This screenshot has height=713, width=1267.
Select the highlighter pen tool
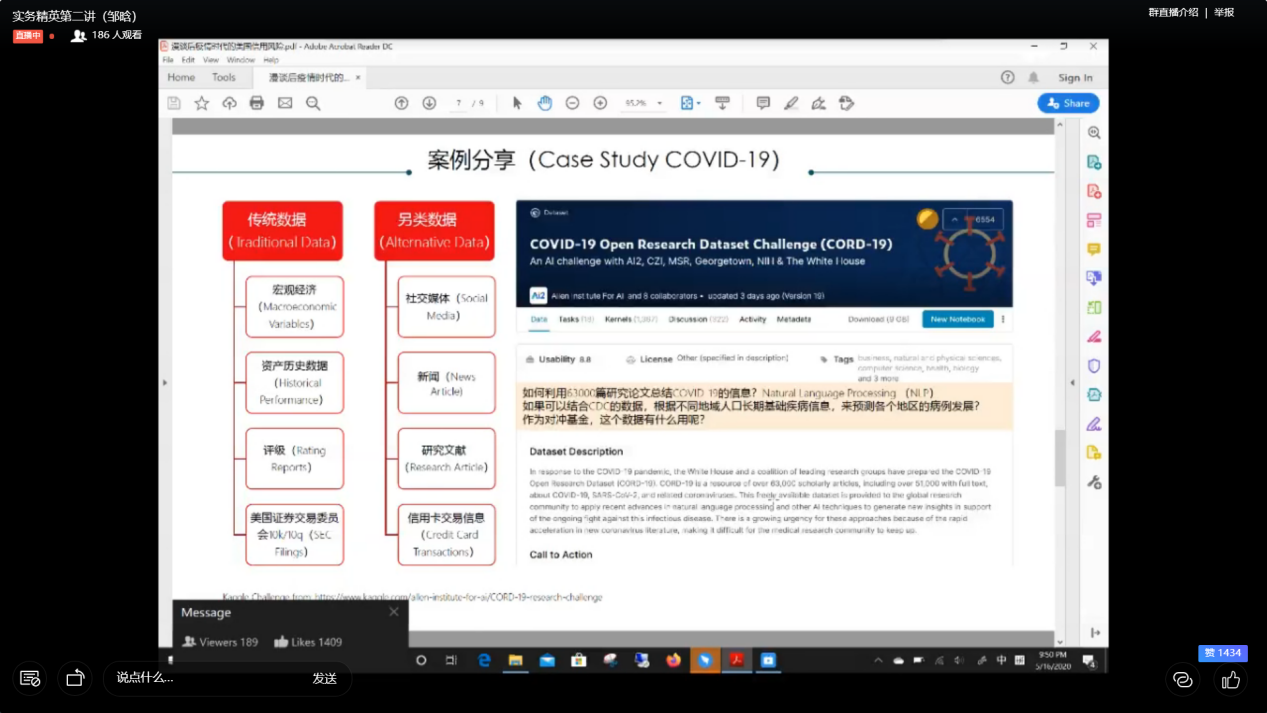[791, 103]
